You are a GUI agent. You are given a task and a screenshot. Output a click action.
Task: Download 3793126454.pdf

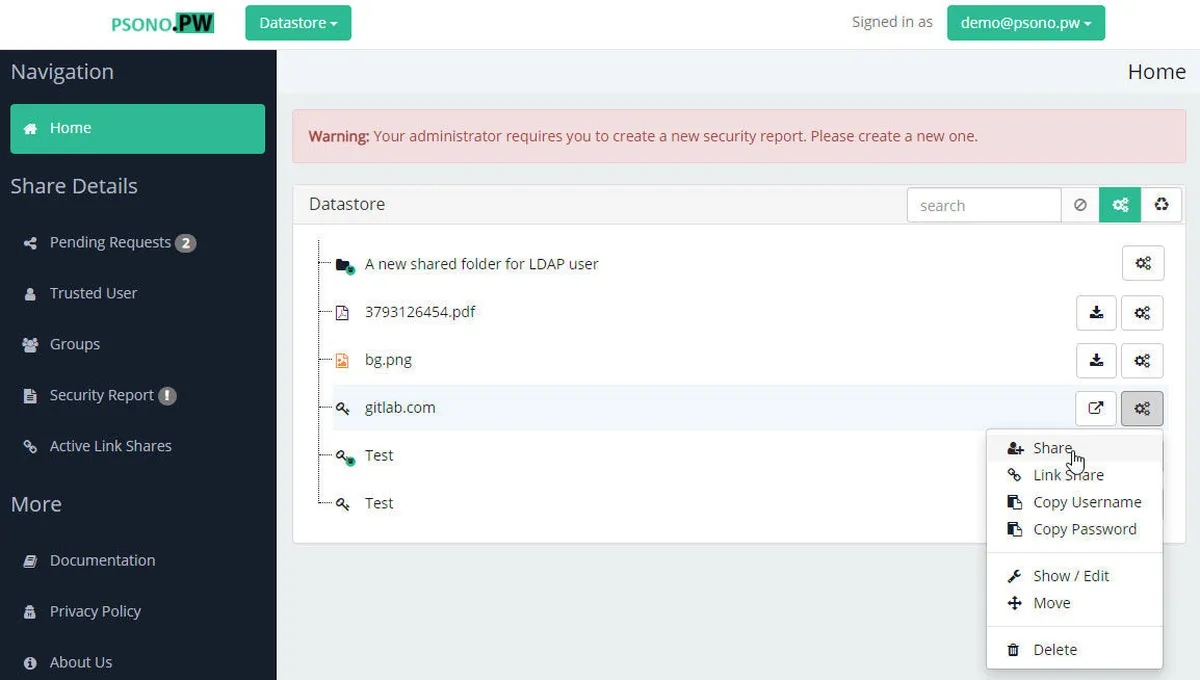1096,312
